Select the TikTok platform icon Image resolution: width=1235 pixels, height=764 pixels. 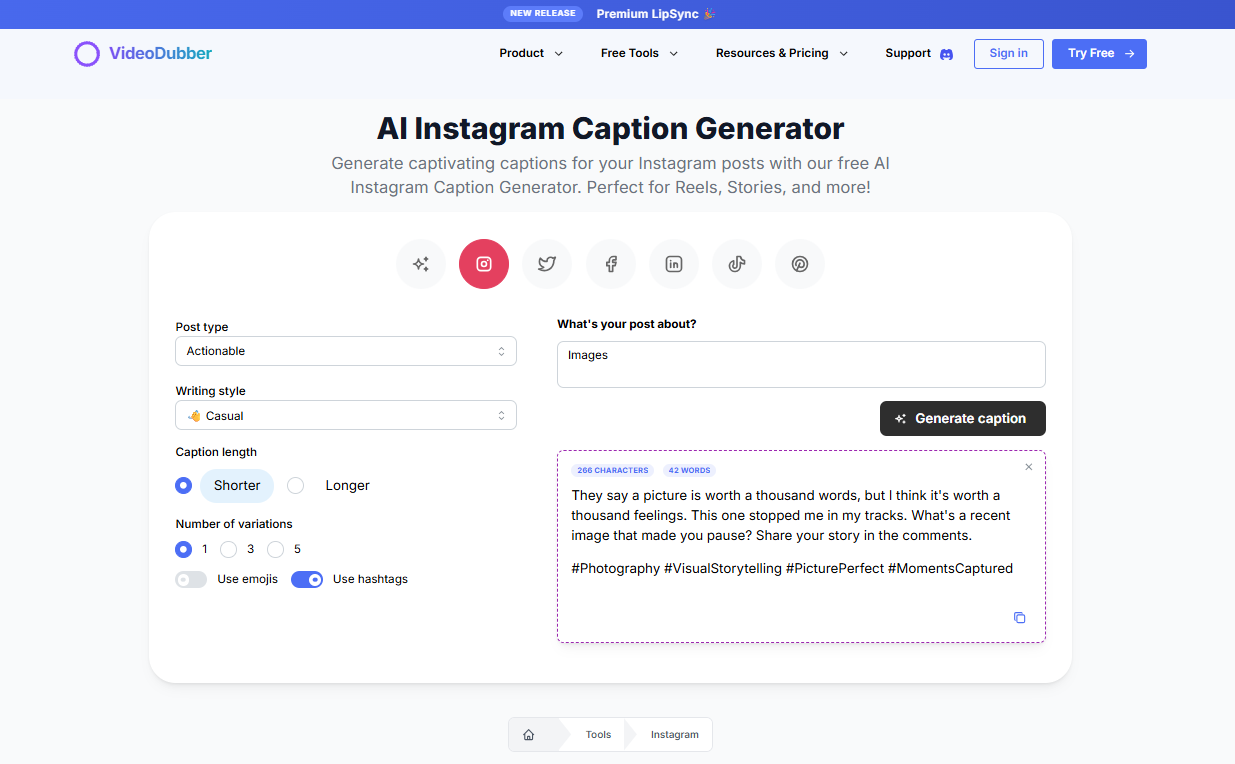737,264
